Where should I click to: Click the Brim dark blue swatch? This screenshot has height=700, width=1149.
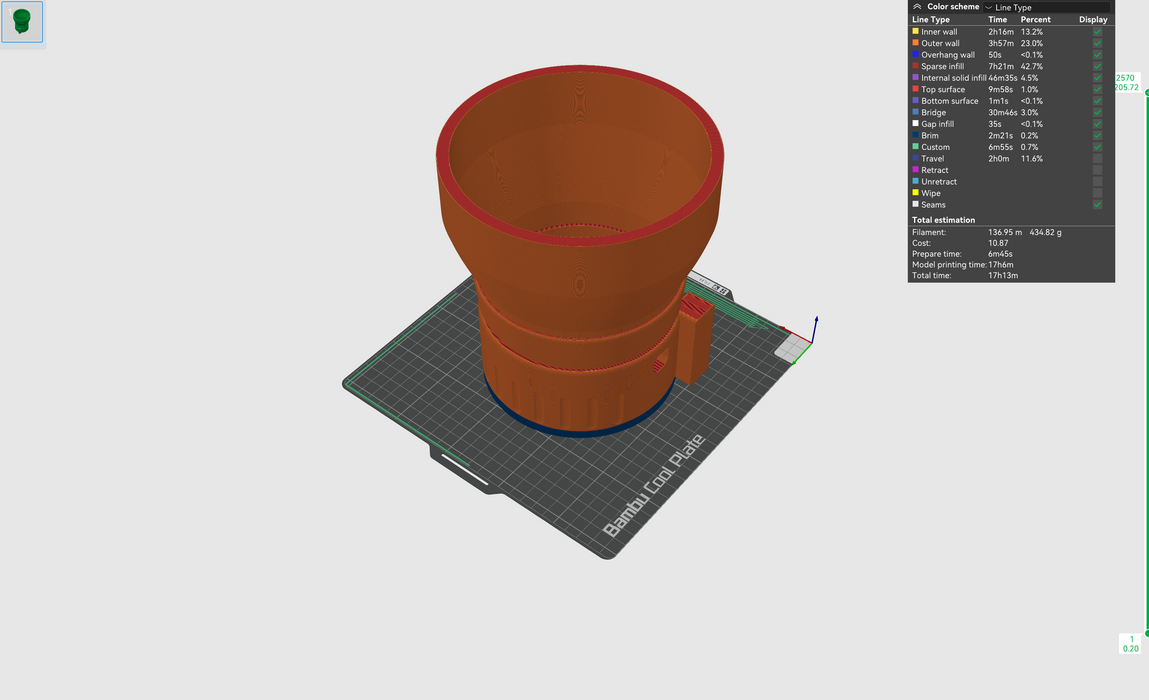915,135
